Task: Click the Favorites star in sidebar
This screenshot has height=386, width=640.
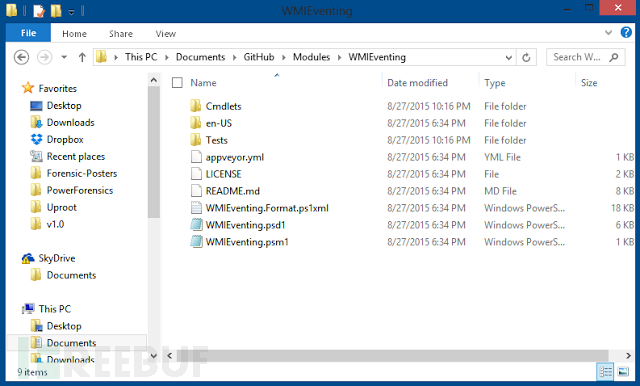Action: point(28,88)
